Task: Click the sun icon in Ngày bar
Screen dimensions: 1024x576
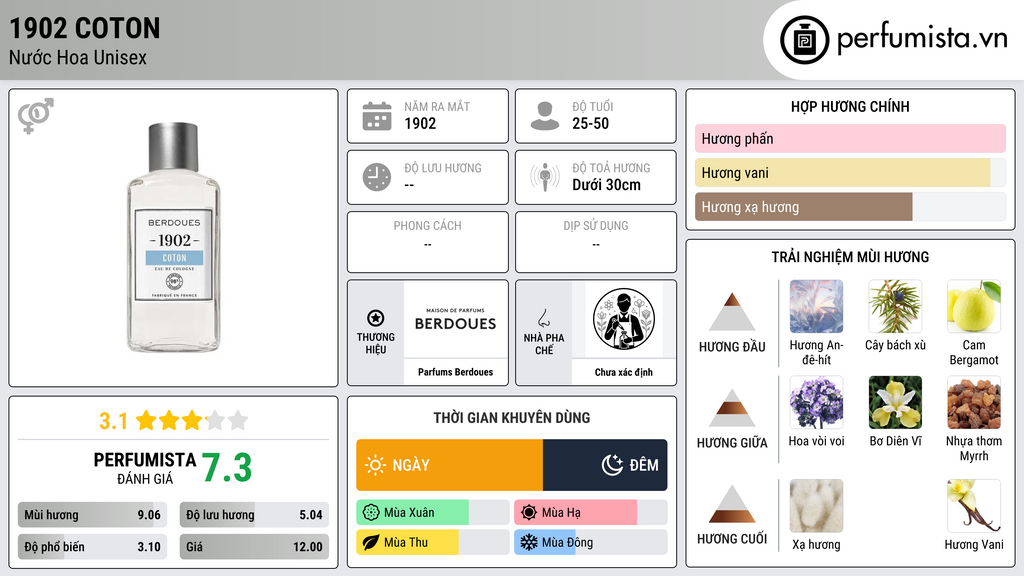Action: click(x=376, y=465)
